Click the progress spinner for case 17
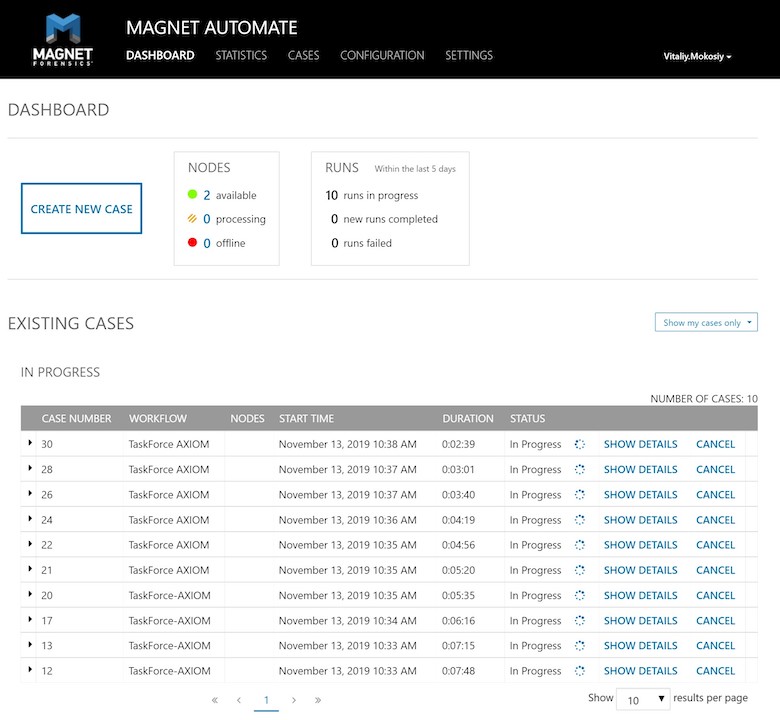Screen dimensions: 780x720 (x=580, y=620)
